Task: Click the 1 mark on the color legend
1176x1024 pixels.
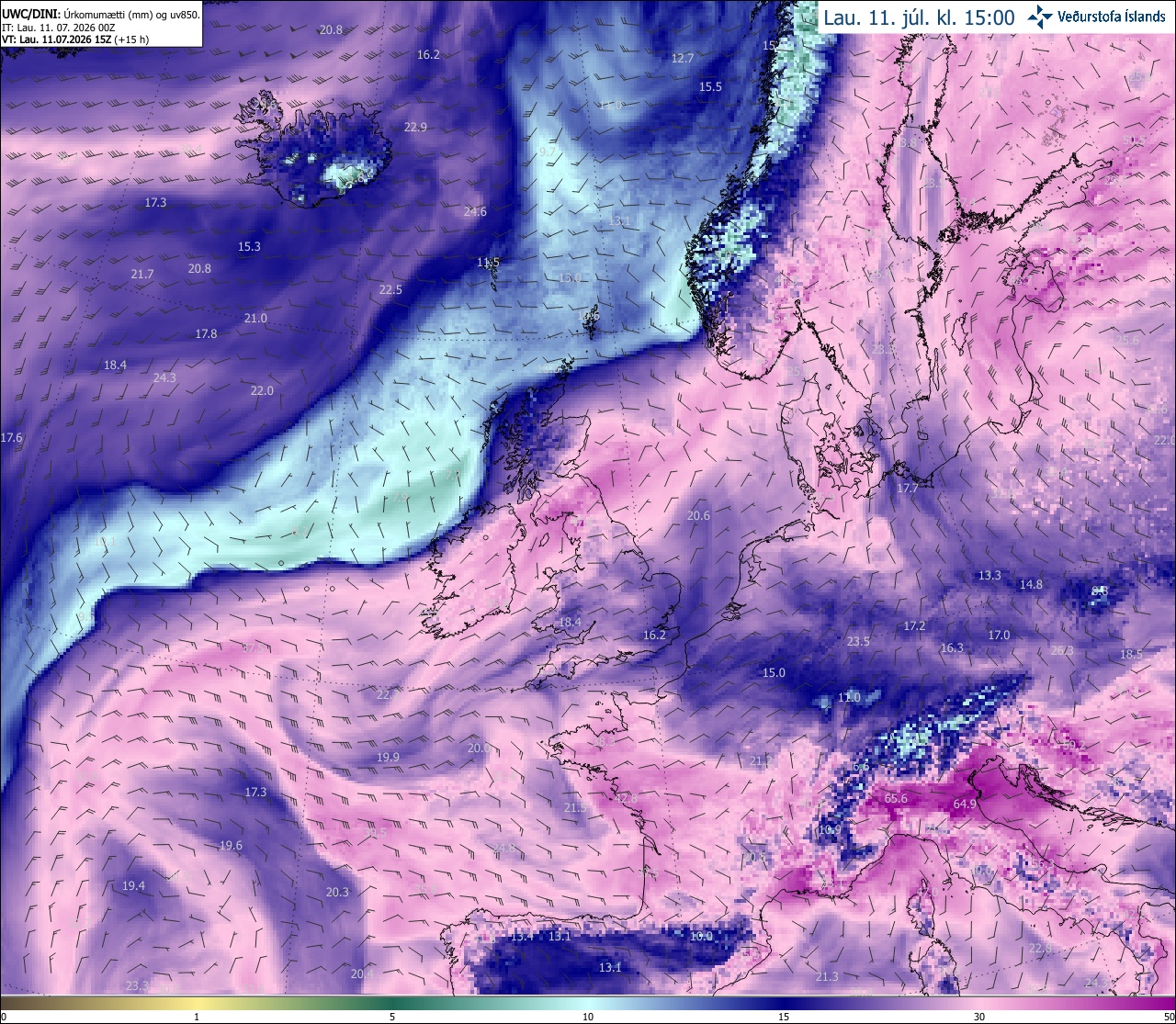Action: point(197,1017)
